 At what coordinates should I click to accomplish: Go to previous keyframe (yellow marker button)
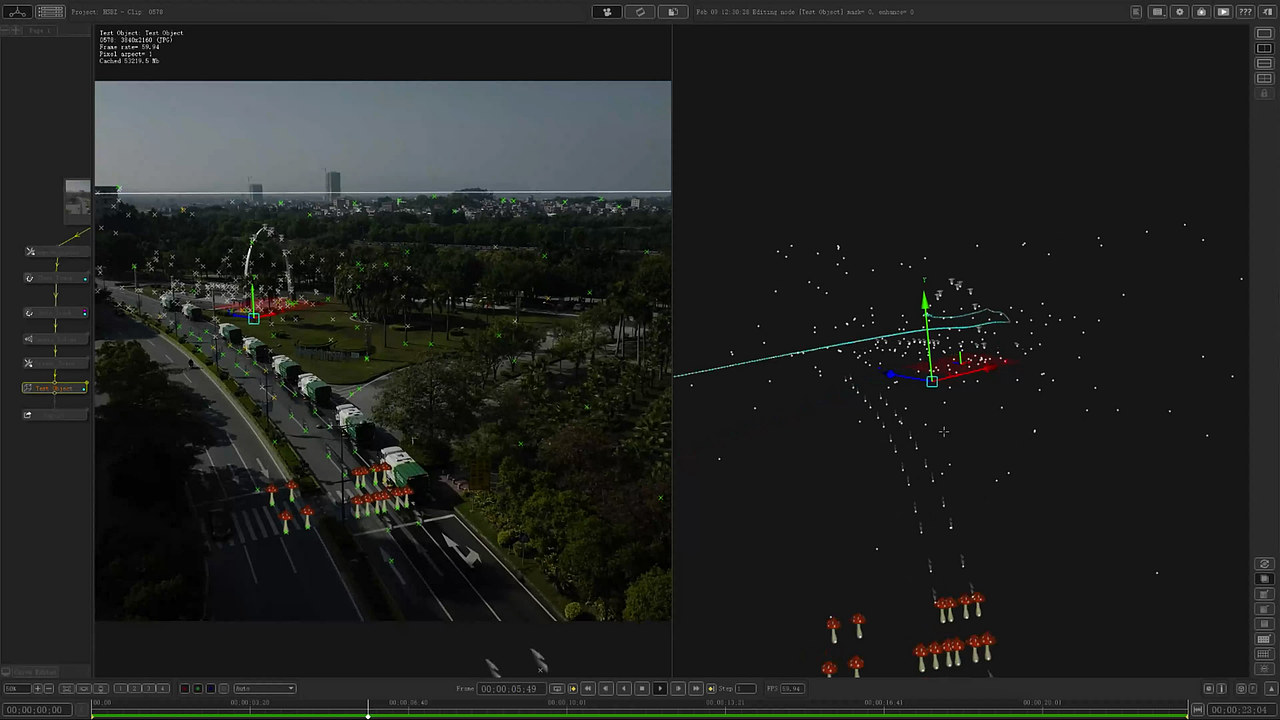(572, 688)
